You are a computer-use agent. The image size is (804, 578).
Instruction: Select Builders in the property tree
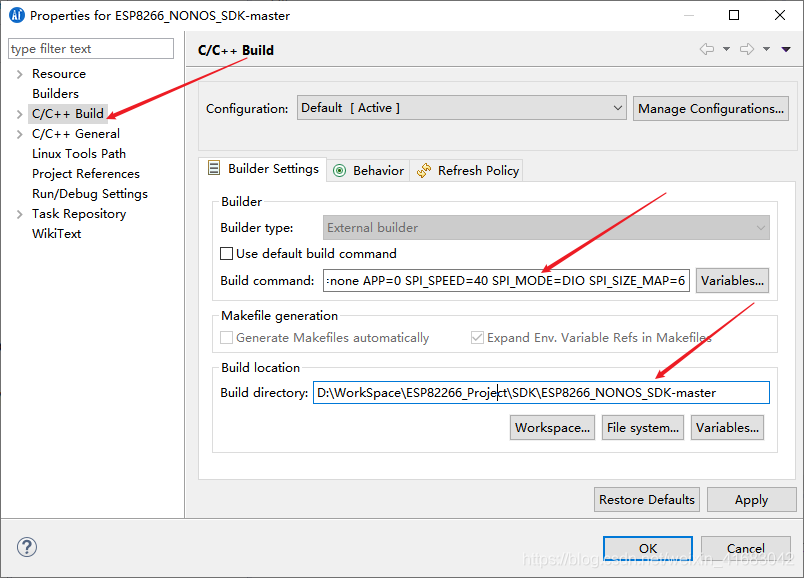[55, 94]
